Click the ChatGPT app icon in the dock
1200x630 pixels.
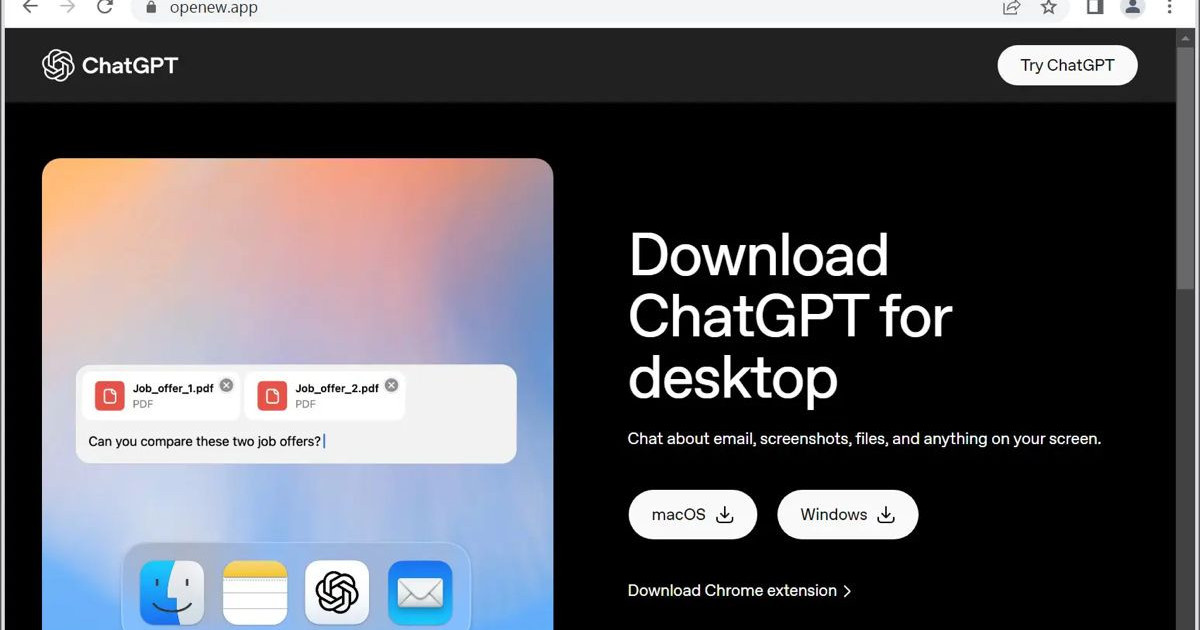[337, 593]
